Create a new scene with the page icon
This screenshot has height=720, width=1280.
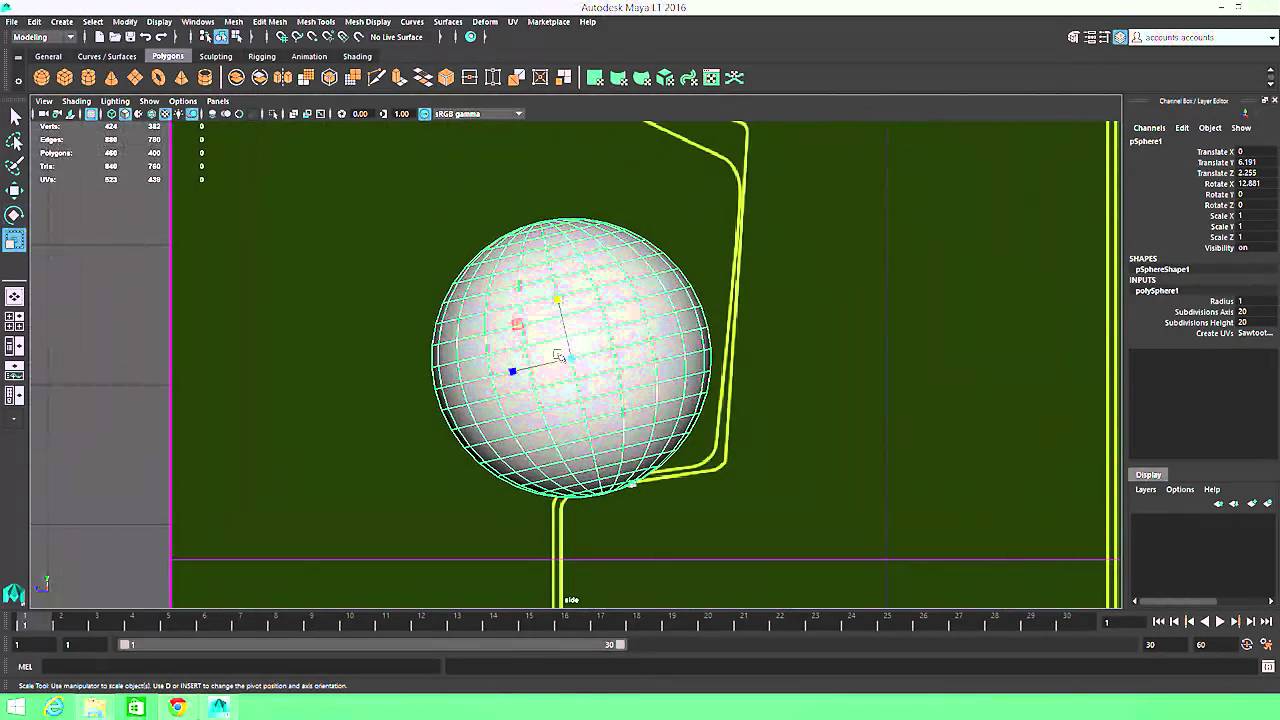99,37
